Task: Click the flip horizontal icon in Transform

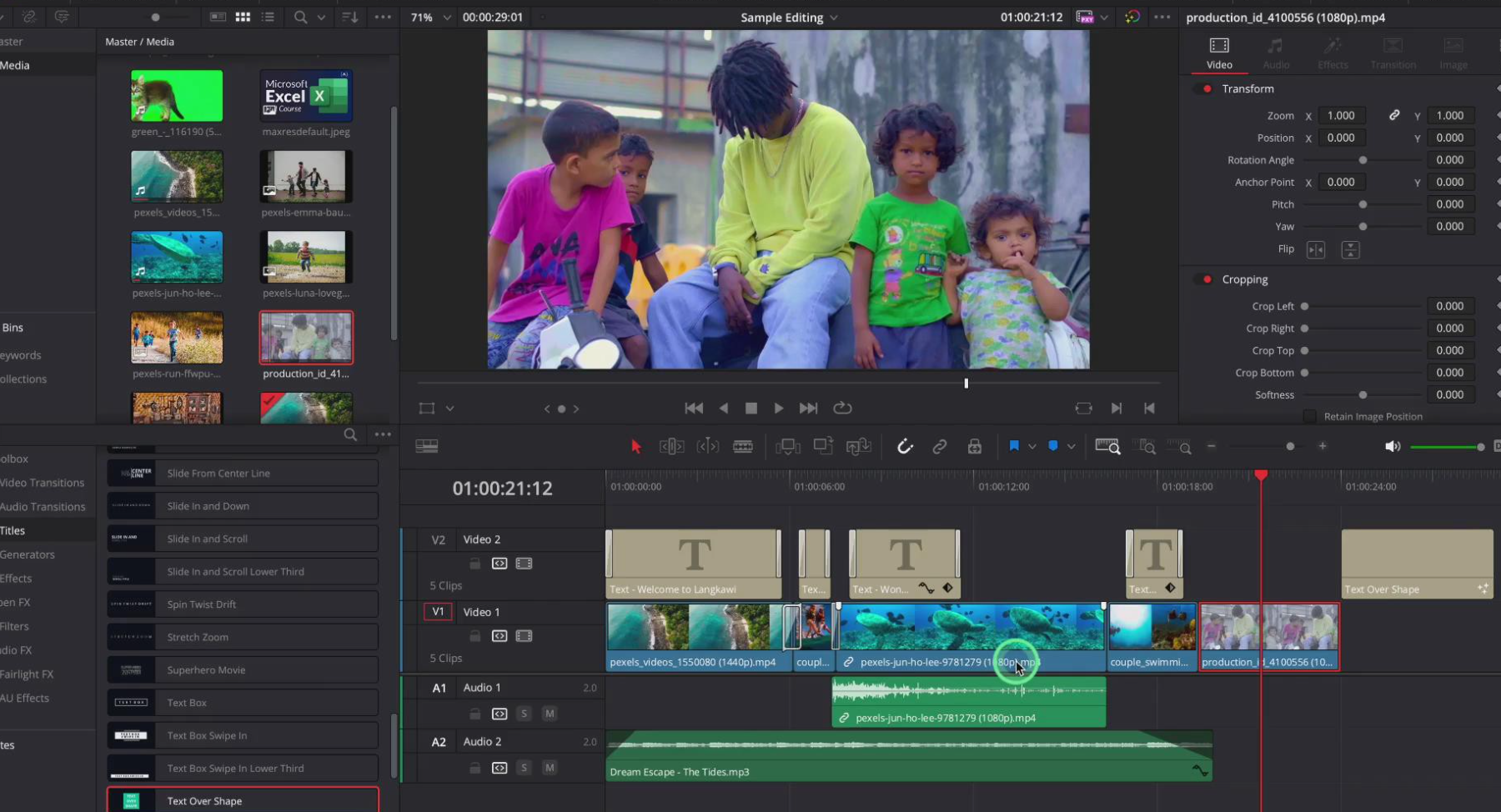Action: pos(1316,250)
